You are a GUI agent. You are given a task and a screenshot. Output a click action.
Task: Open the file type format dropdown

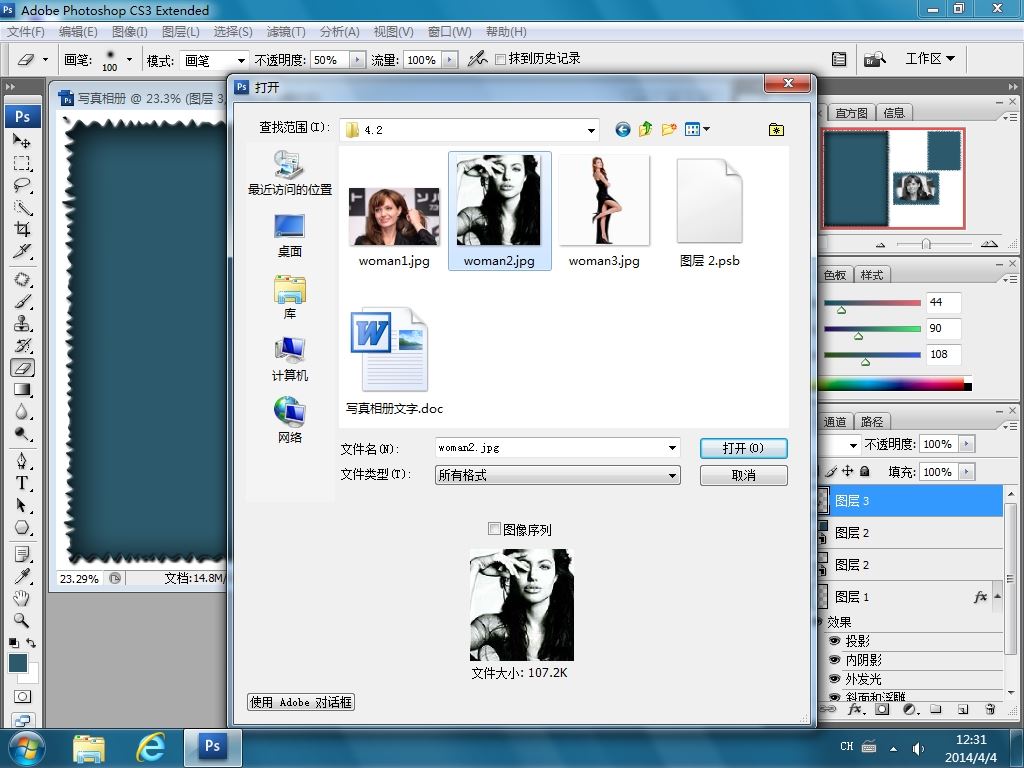coord(672,475)
